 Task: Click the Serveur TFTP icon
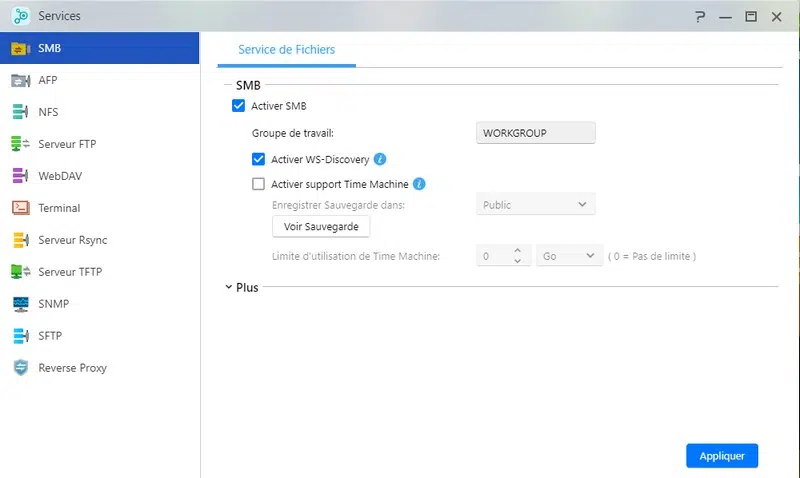pos(20,272)
